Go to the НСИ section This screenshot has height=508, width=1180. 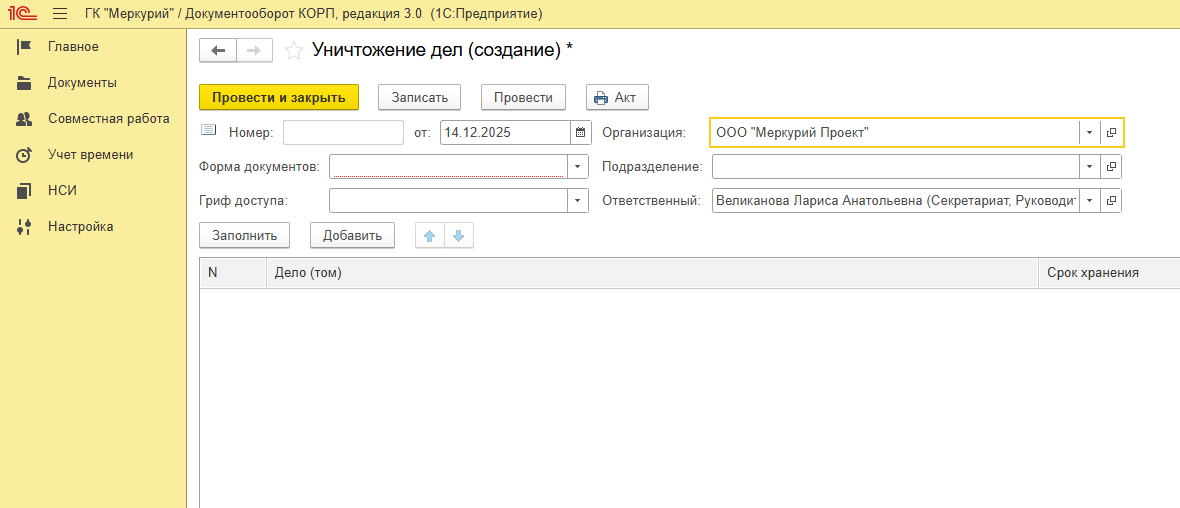click(x=62, y=191)
